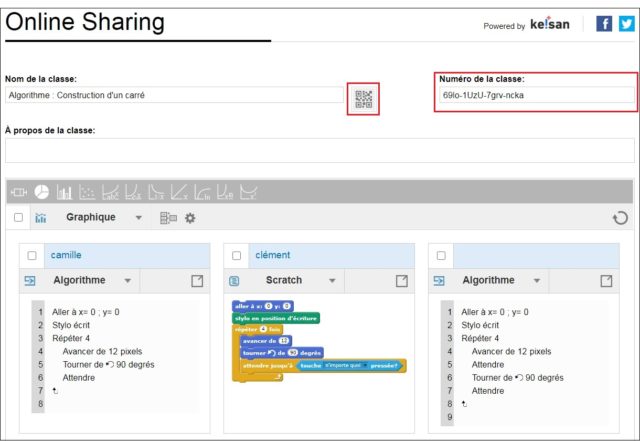
Task: Click the Numéro de la classe field
Action: [x=536, y=95]
